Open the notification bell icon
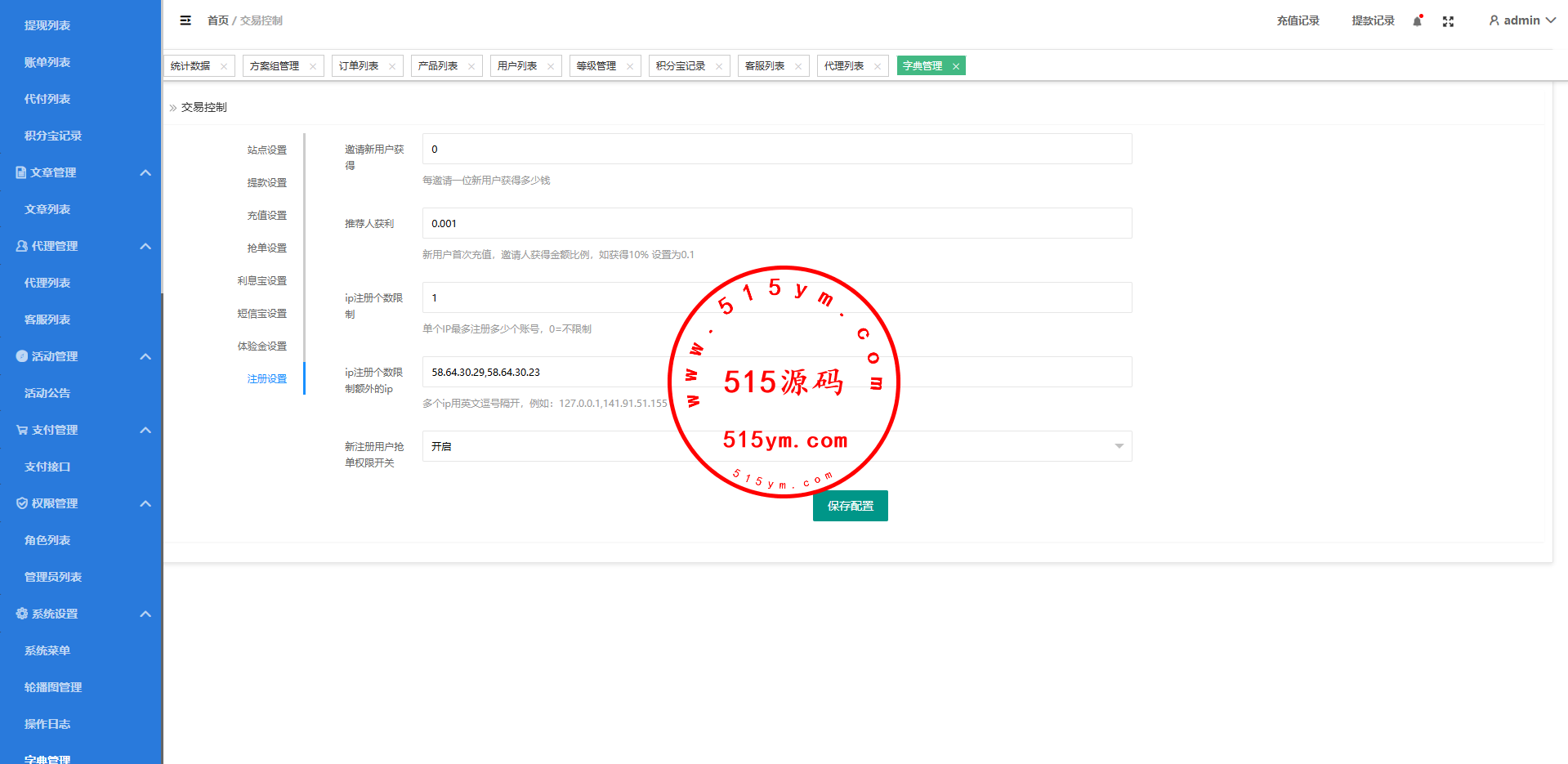Image resolution: width=1568 pixels, height=764 pixels. (1418, 21)
